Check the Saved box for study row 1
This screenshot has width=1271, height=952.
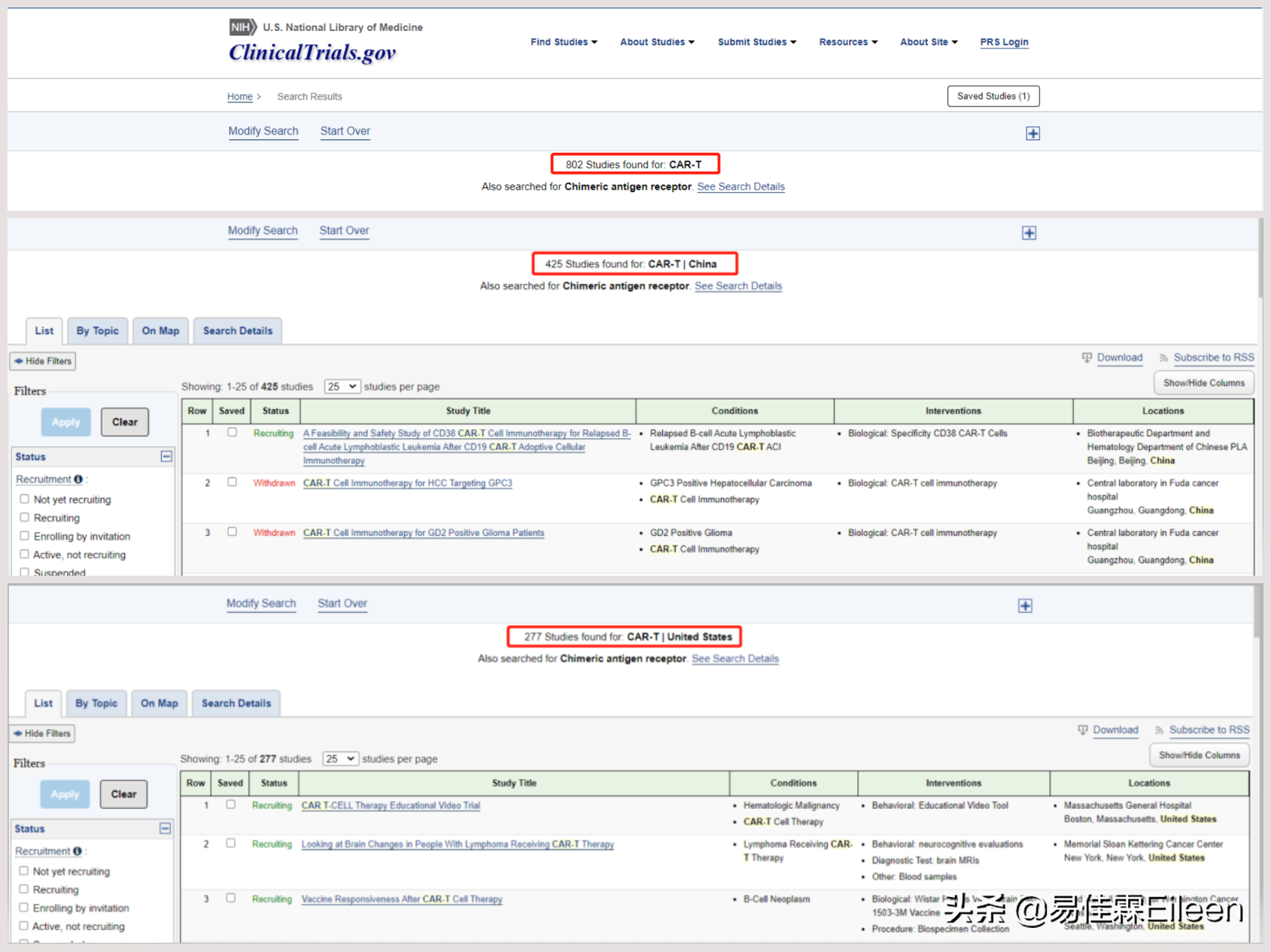(x=232, y=432)
